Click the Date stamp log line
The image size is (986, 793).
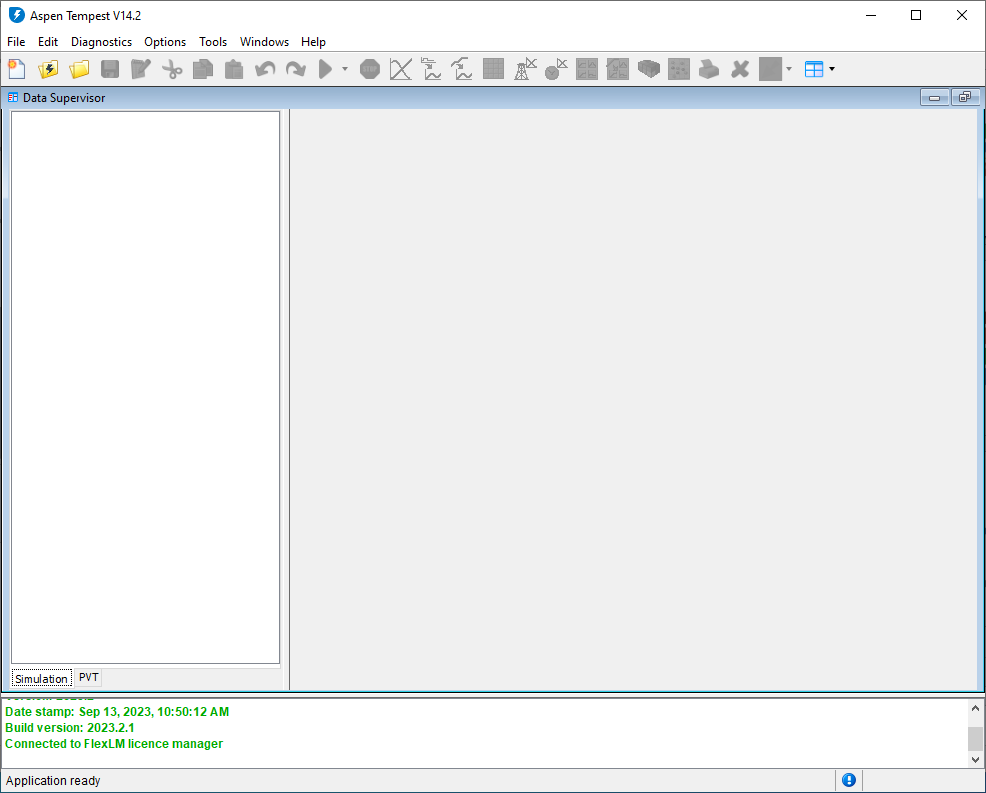pyautogui.click(x=117, y=712)
